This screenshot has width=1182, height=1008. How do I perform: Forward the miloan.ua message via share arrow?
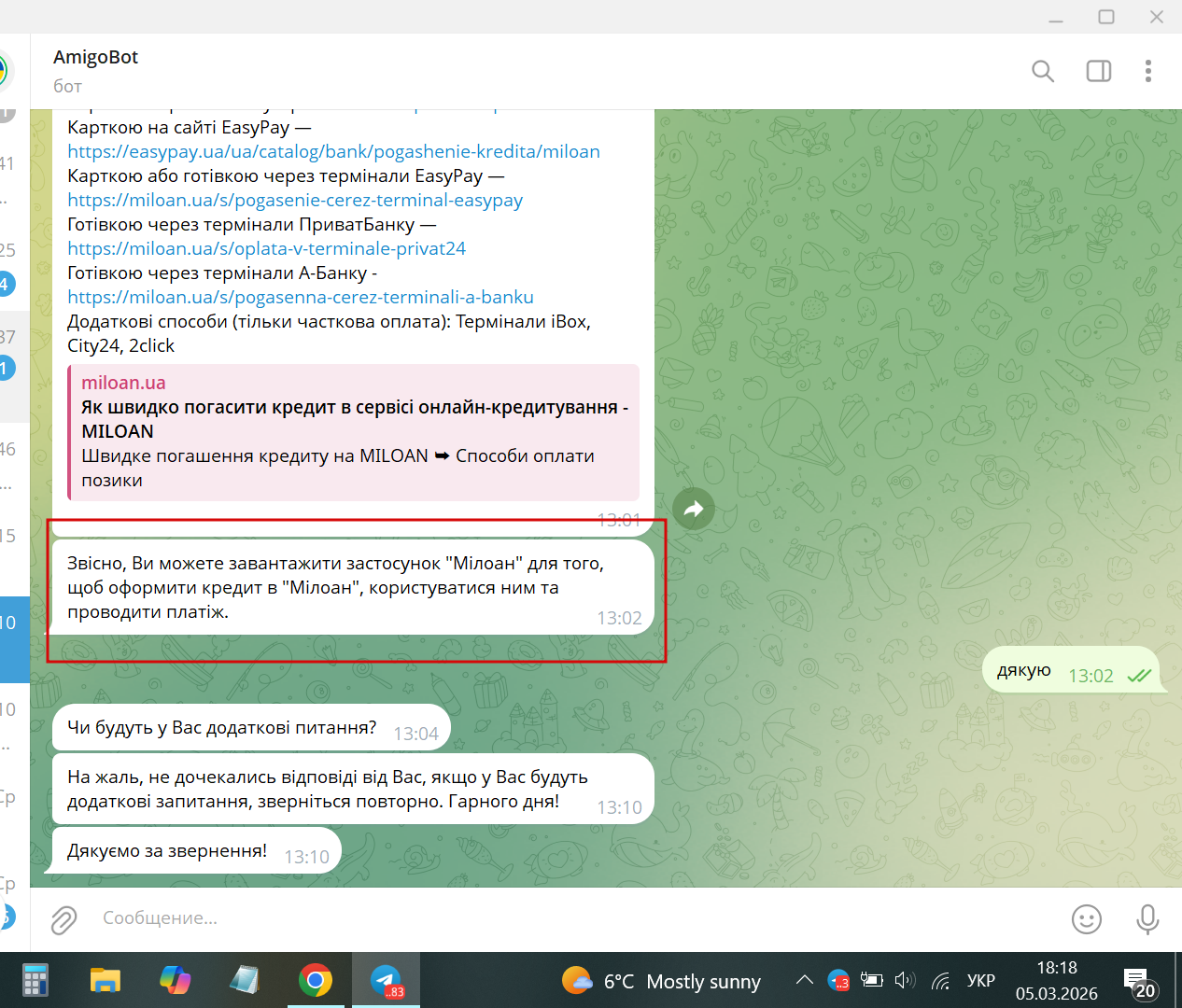pyautogui.click(x=694, y=509)
